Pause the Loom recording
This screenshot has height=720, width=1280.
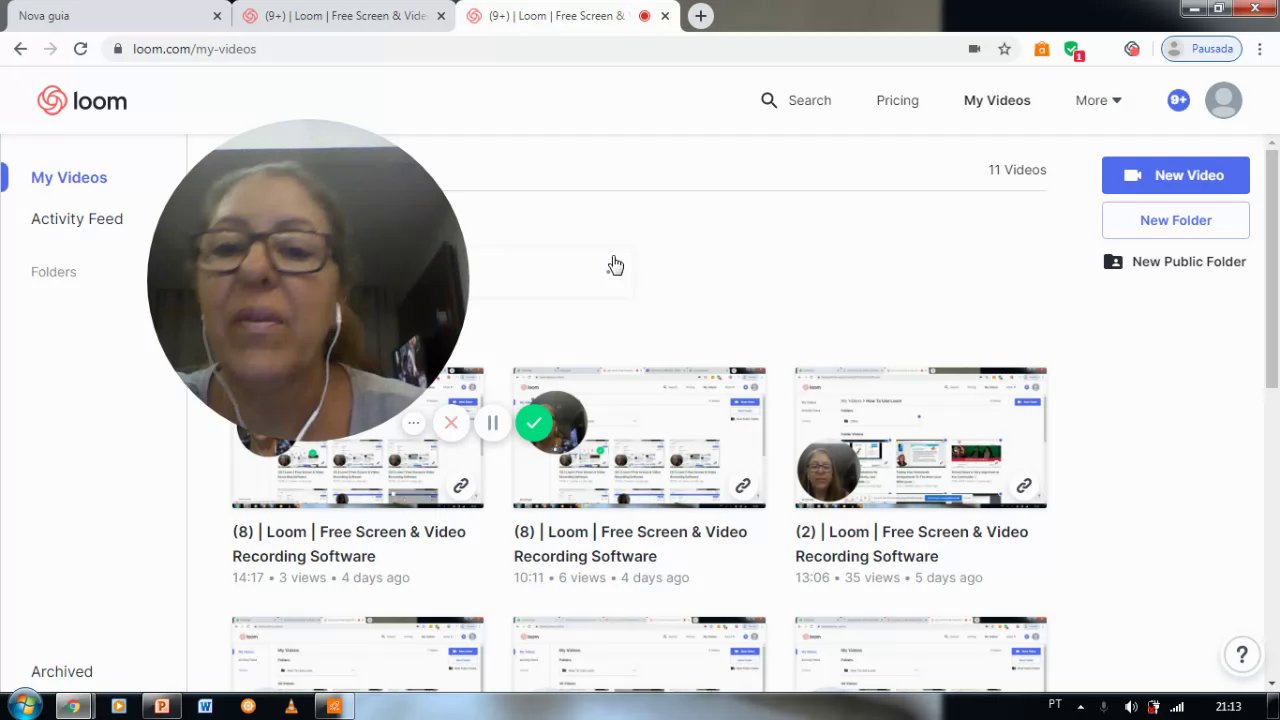(x=492, y=423)
